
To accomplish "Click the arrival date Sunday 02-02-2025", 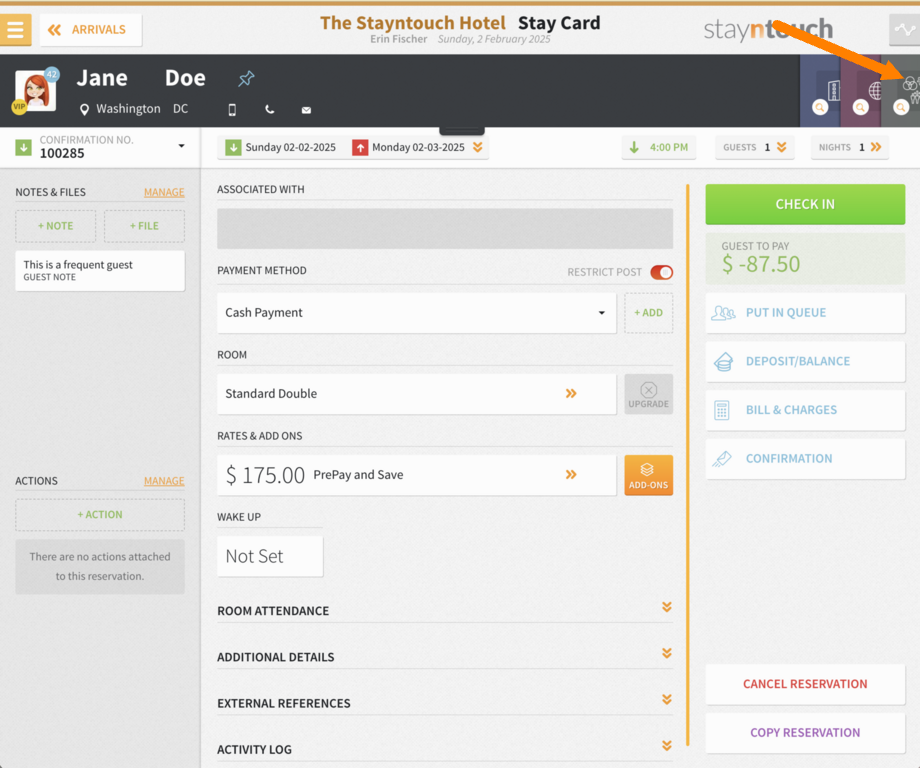I will pyautogui.click(x=281, y=147).
